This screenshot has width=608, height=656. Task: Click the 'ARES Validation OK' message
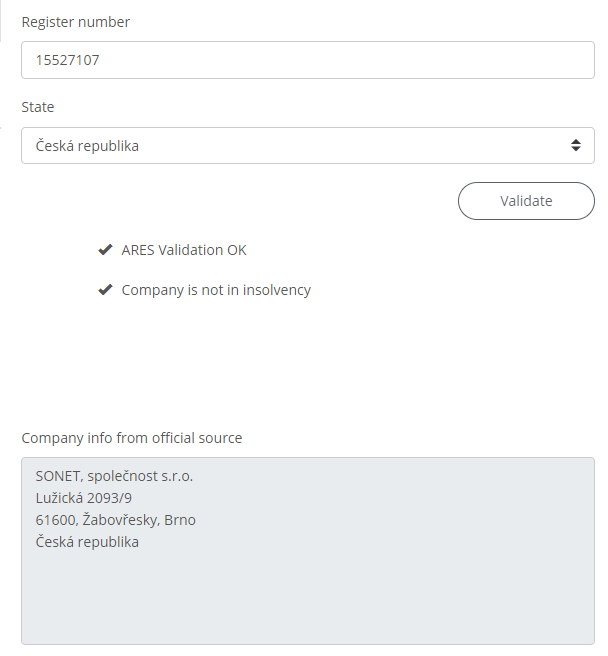point(184,250)
